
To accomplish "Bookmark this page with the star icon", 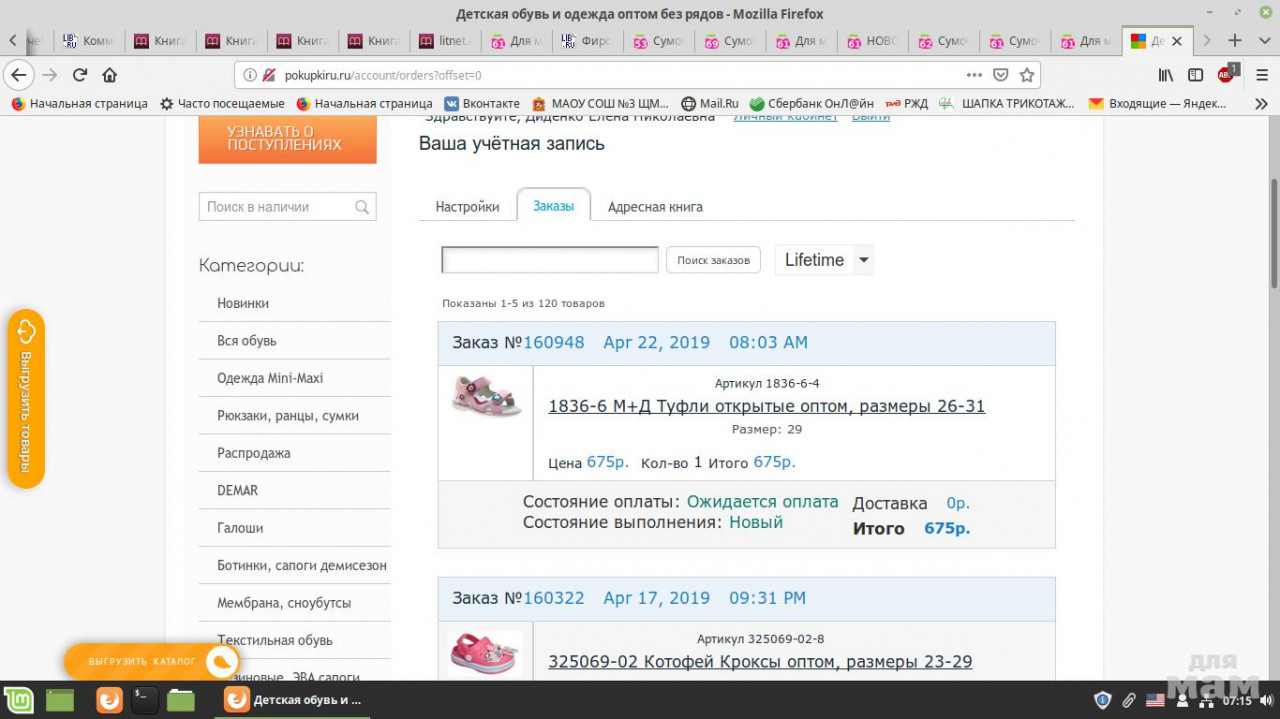I will (x=1026, y=75).
